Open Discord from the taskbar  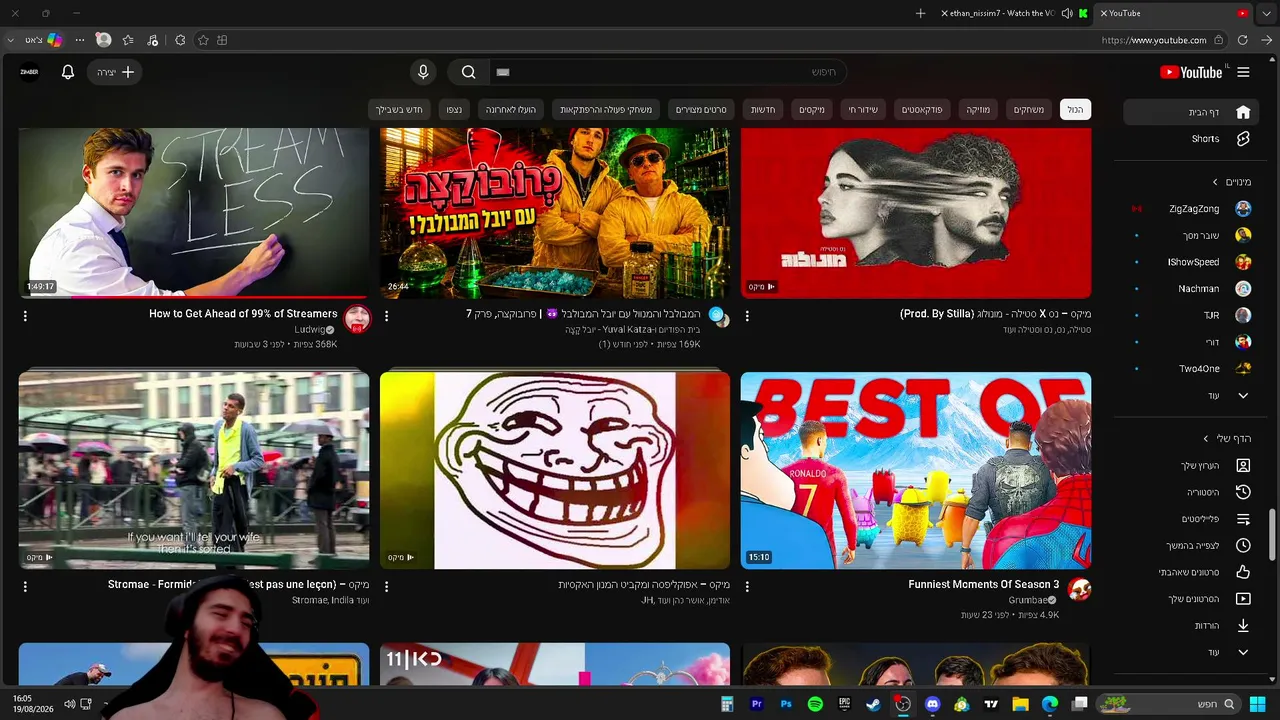[x=933, y=704]
